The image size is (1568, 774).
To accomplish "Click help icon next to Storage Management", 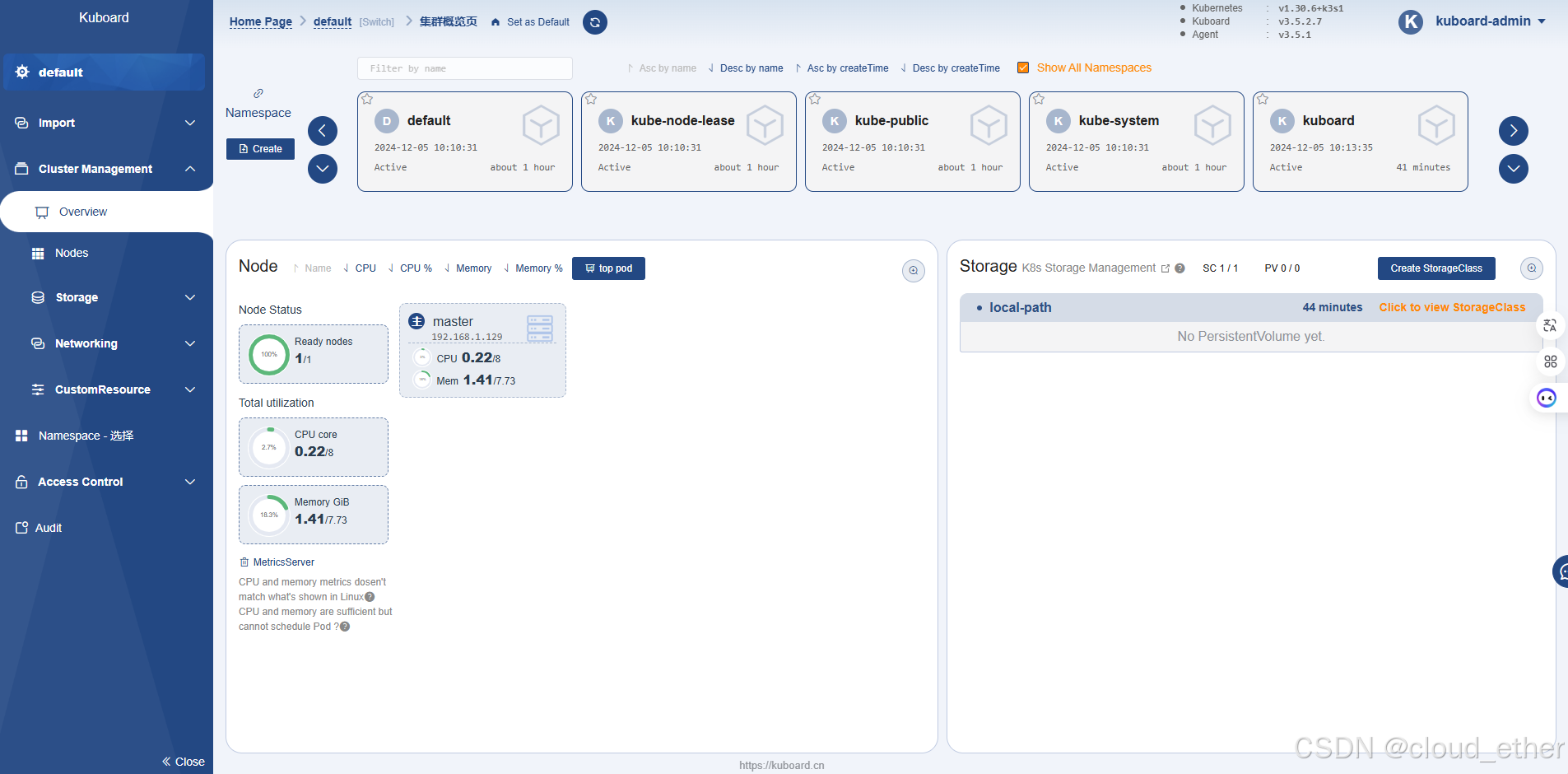I will pos(1179,268).
